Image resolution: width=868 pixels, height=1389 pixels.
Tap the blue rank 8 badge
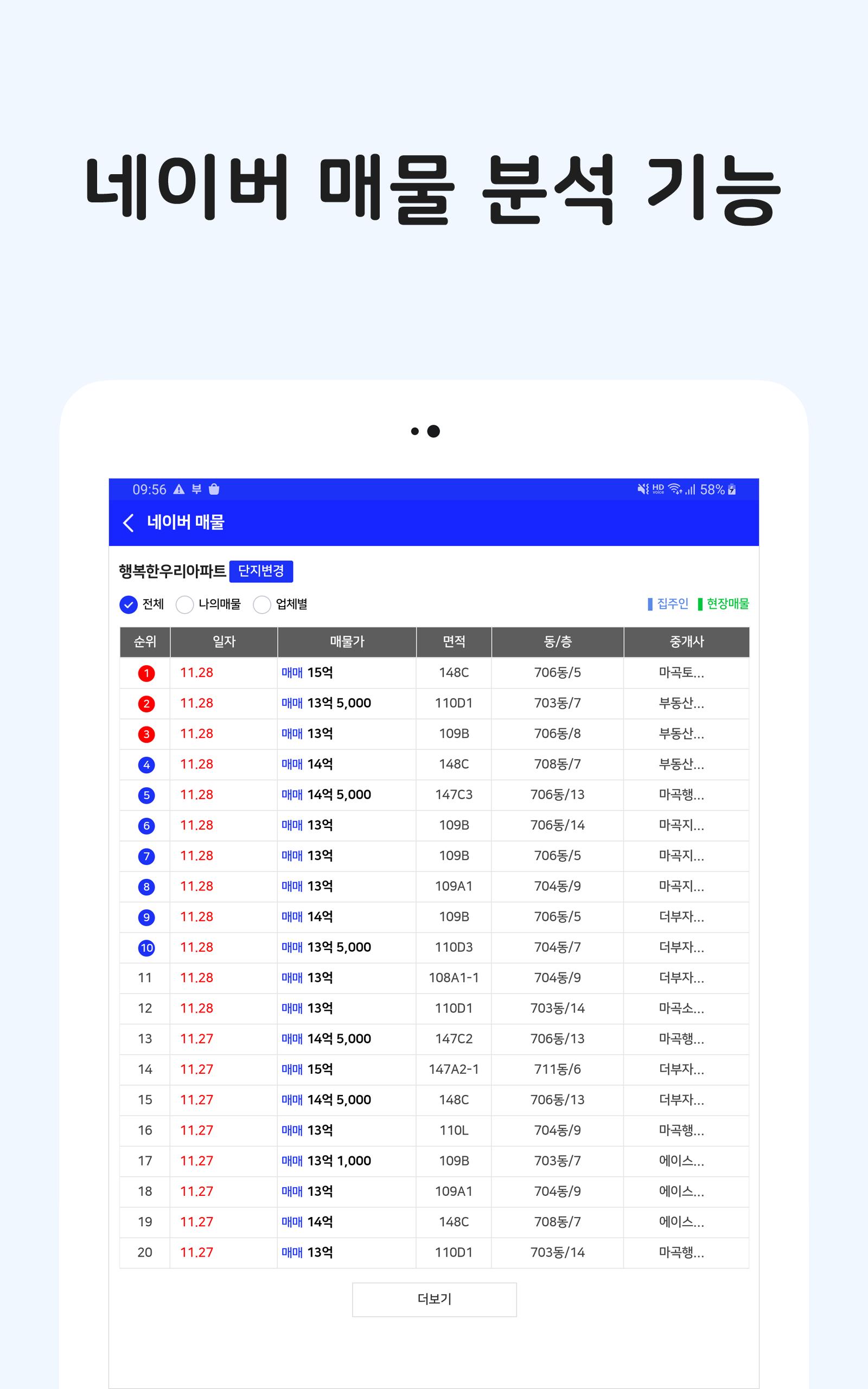pos(146,887)
